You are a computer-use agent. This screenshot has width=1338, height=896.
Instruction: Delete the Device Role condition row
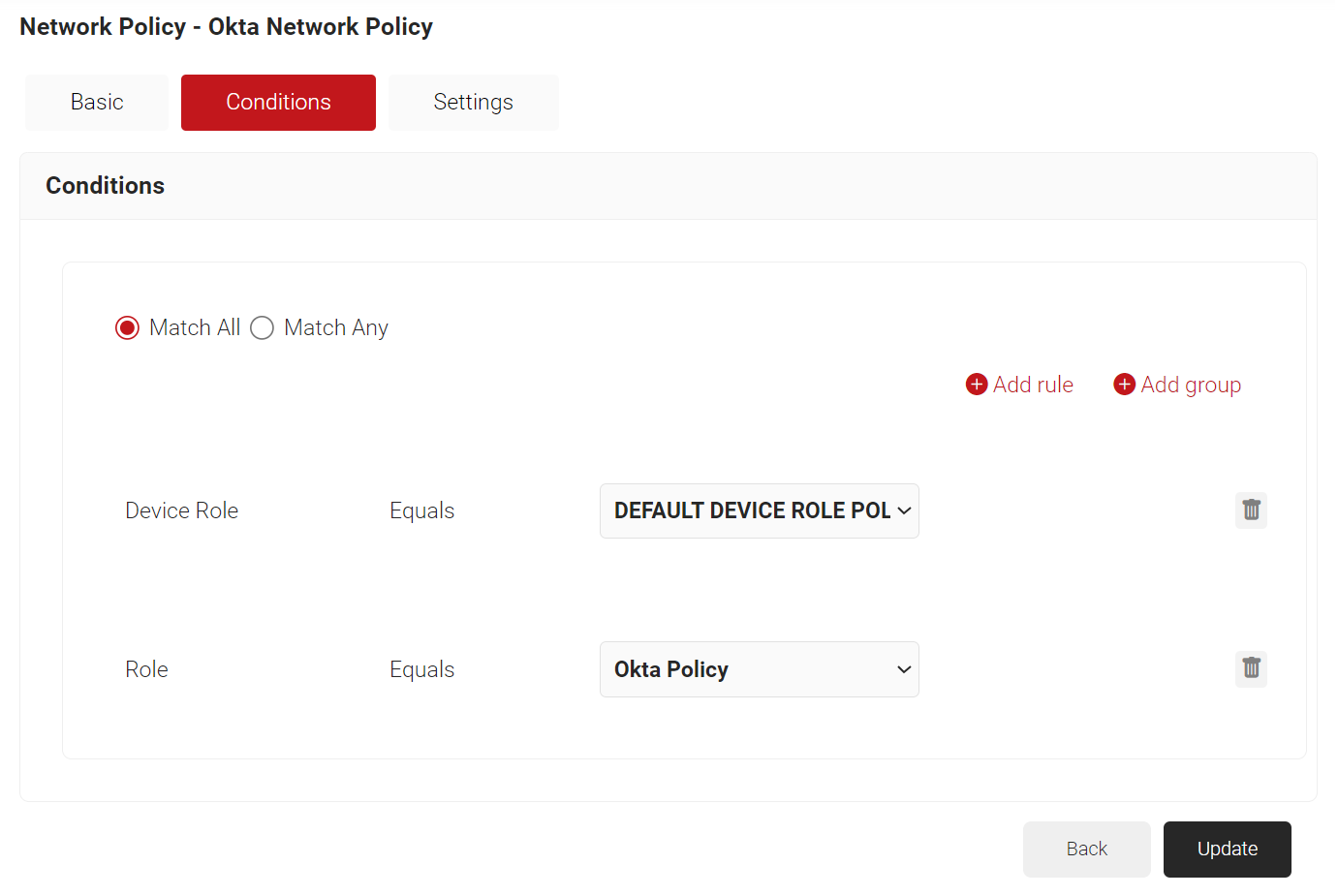[1251, 510]
